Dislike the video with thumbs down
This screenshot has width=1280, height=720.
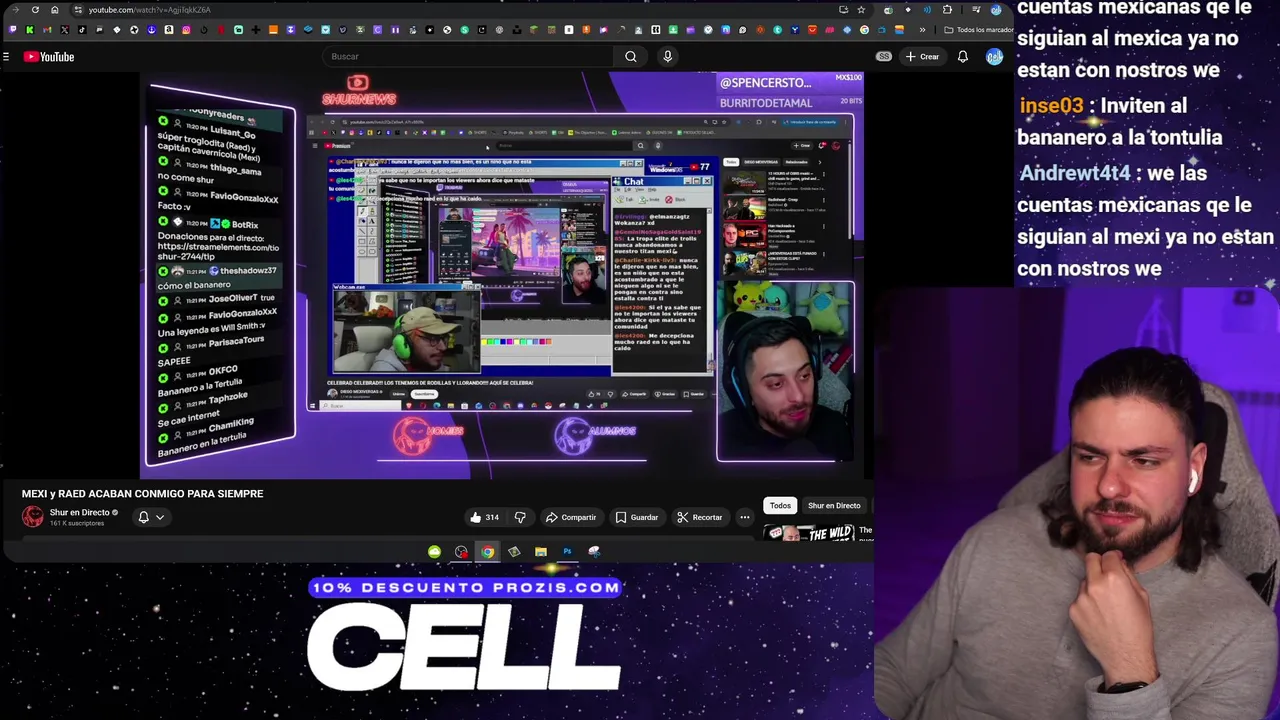[520, 517]
